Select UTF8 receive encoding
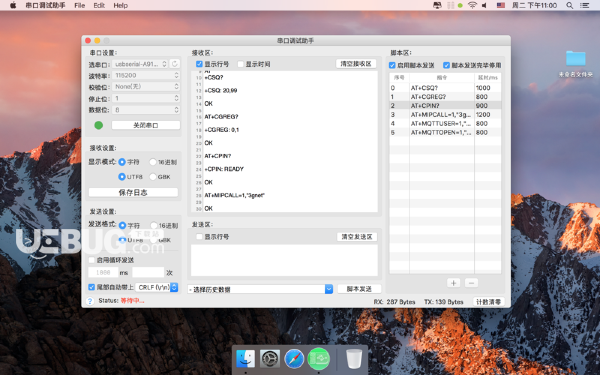Image resolution: width=600 pixels, height=375 pixels. coord(122,176)
